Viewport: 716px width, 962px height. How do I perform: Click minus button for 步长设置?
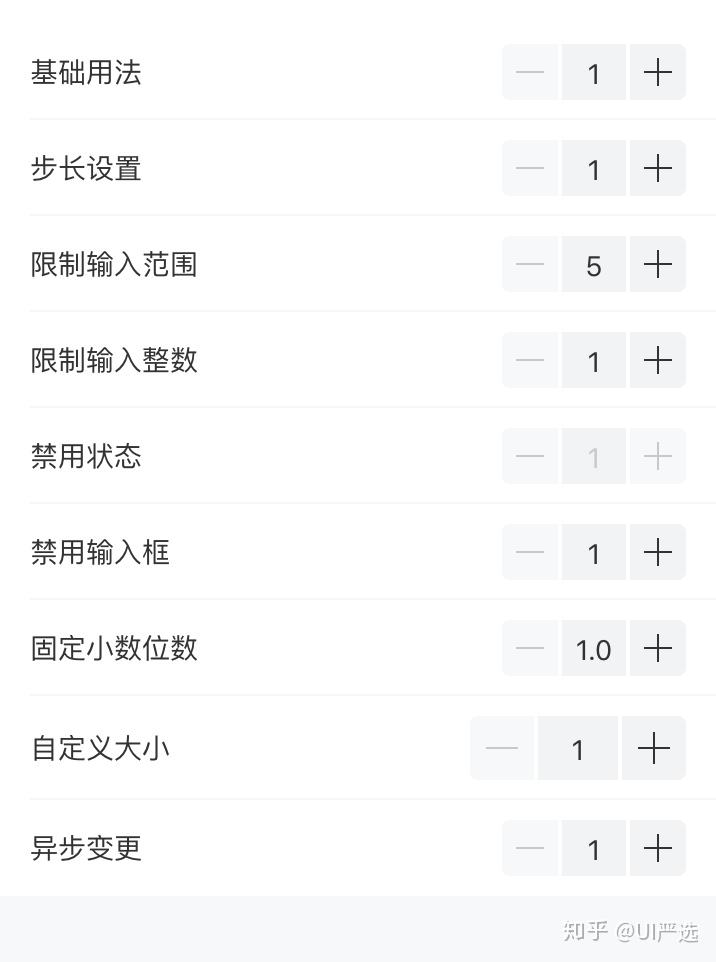click(530, 168)
